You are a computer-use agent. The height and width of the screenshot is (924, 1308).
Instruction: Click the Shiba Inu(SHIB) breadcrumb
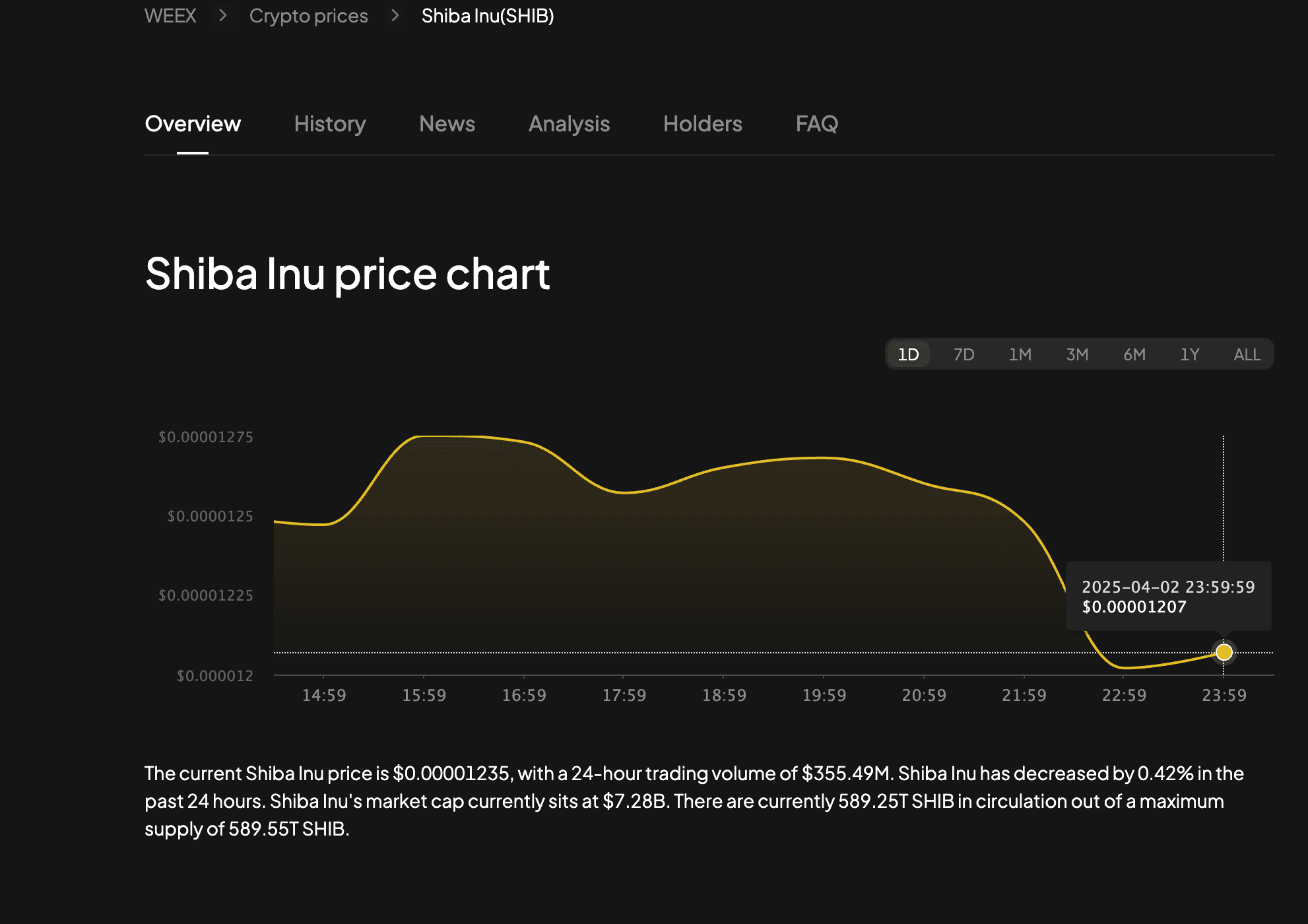(x=488, y=16)
